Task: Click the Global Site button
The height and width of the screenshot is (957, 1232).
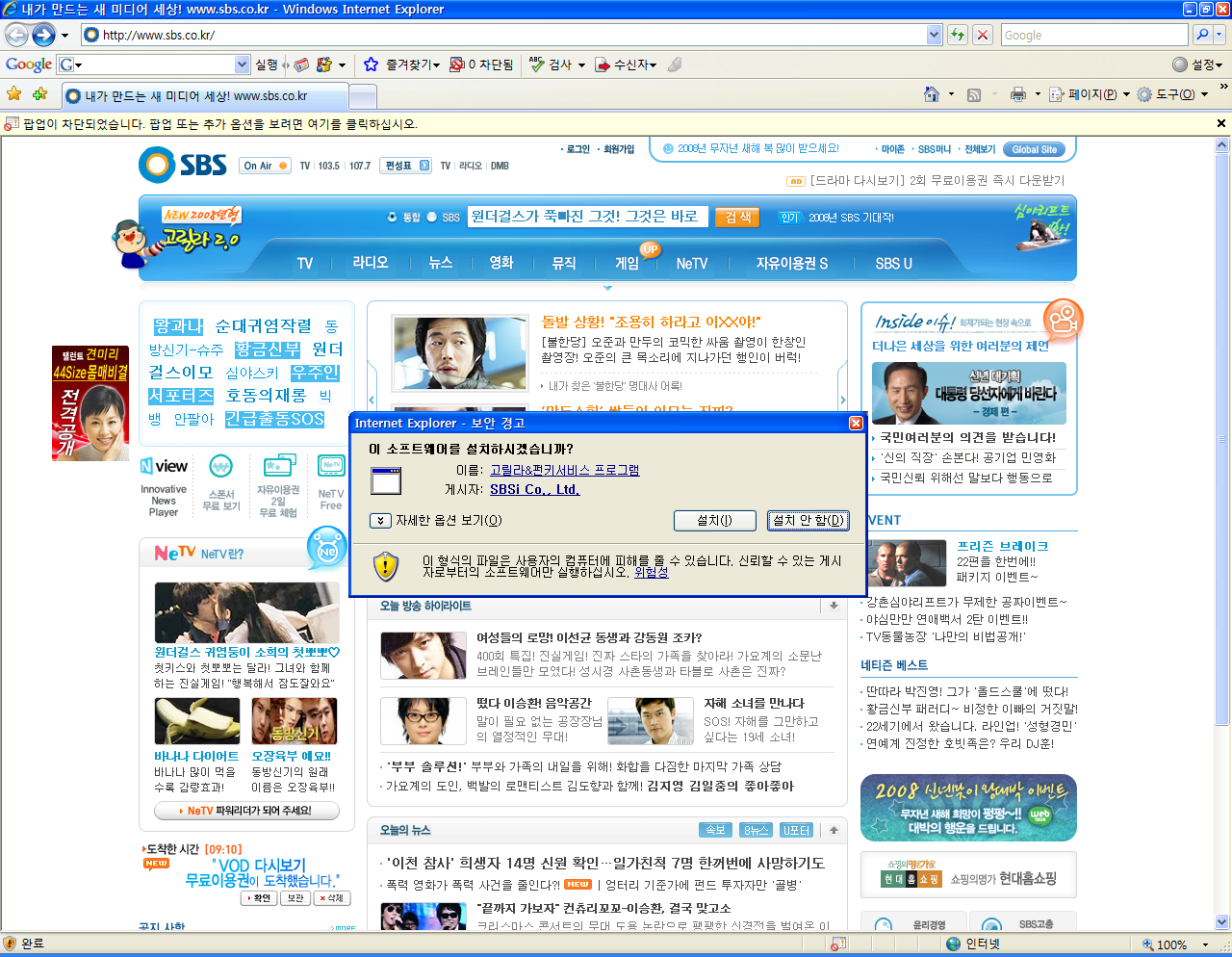Action: click(x=1035, y=149)
